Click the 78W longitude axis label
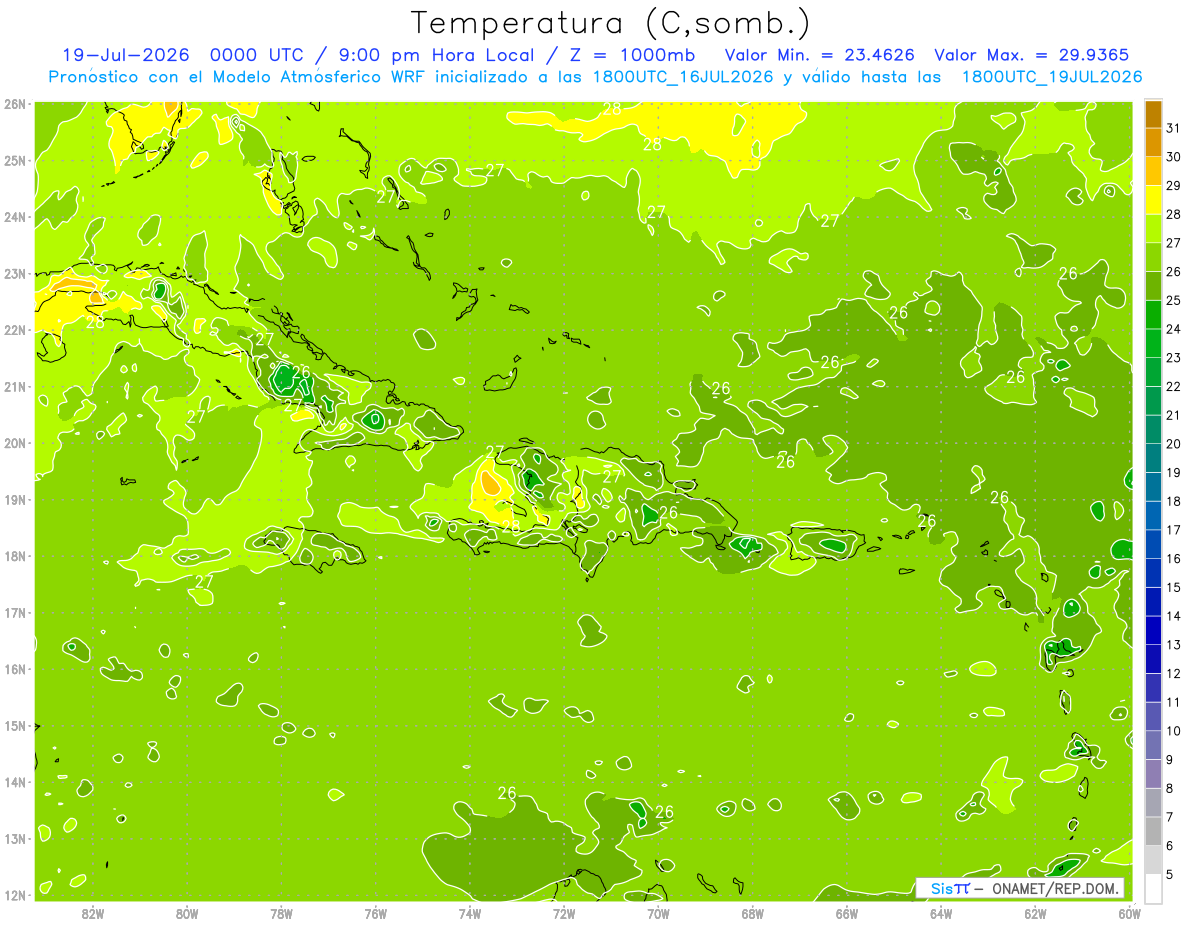Screen dimensions: 1200x927 coord(281,913)
